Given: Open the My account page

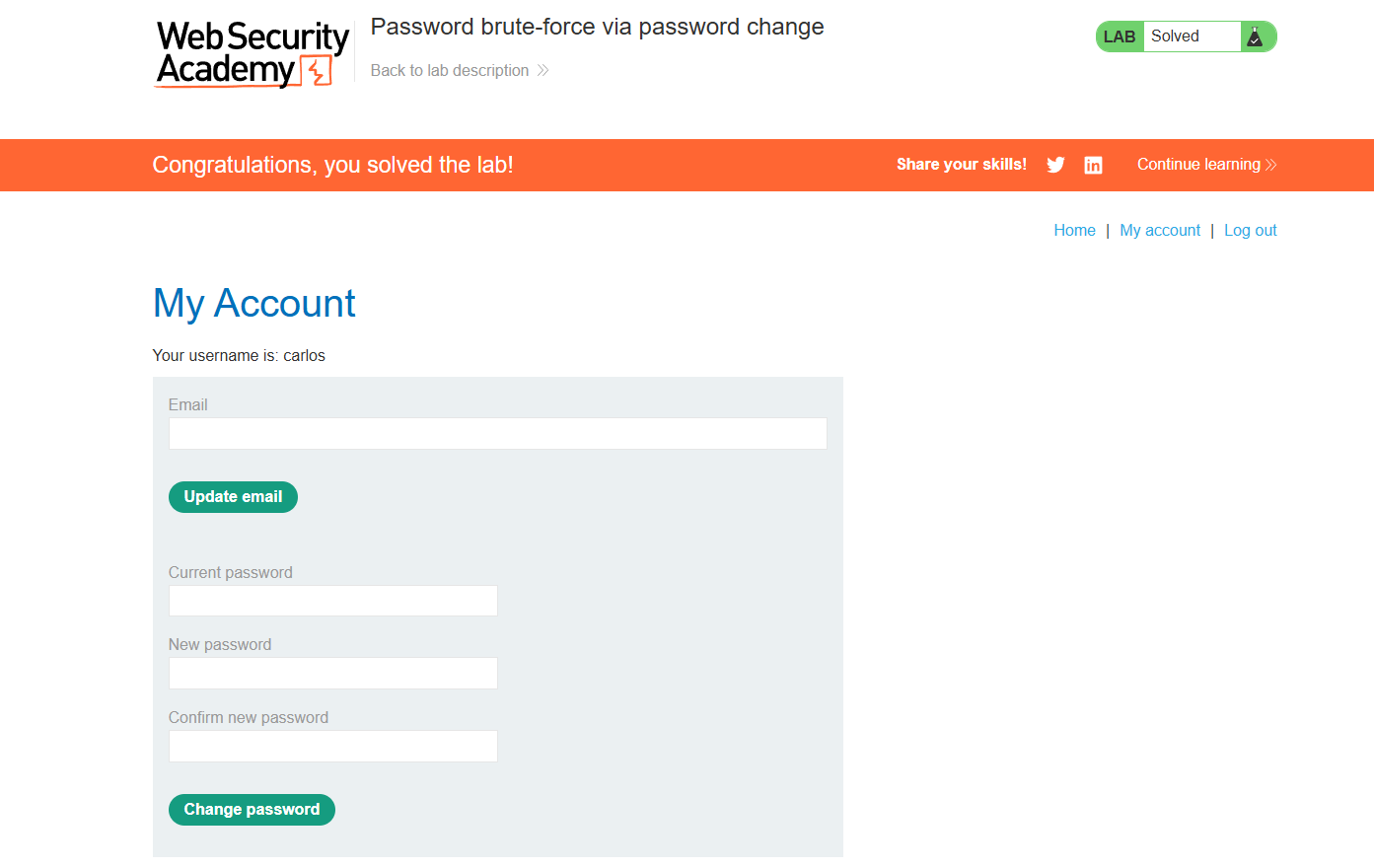Looking at the screenshot, I should (x=1160, y=231).
